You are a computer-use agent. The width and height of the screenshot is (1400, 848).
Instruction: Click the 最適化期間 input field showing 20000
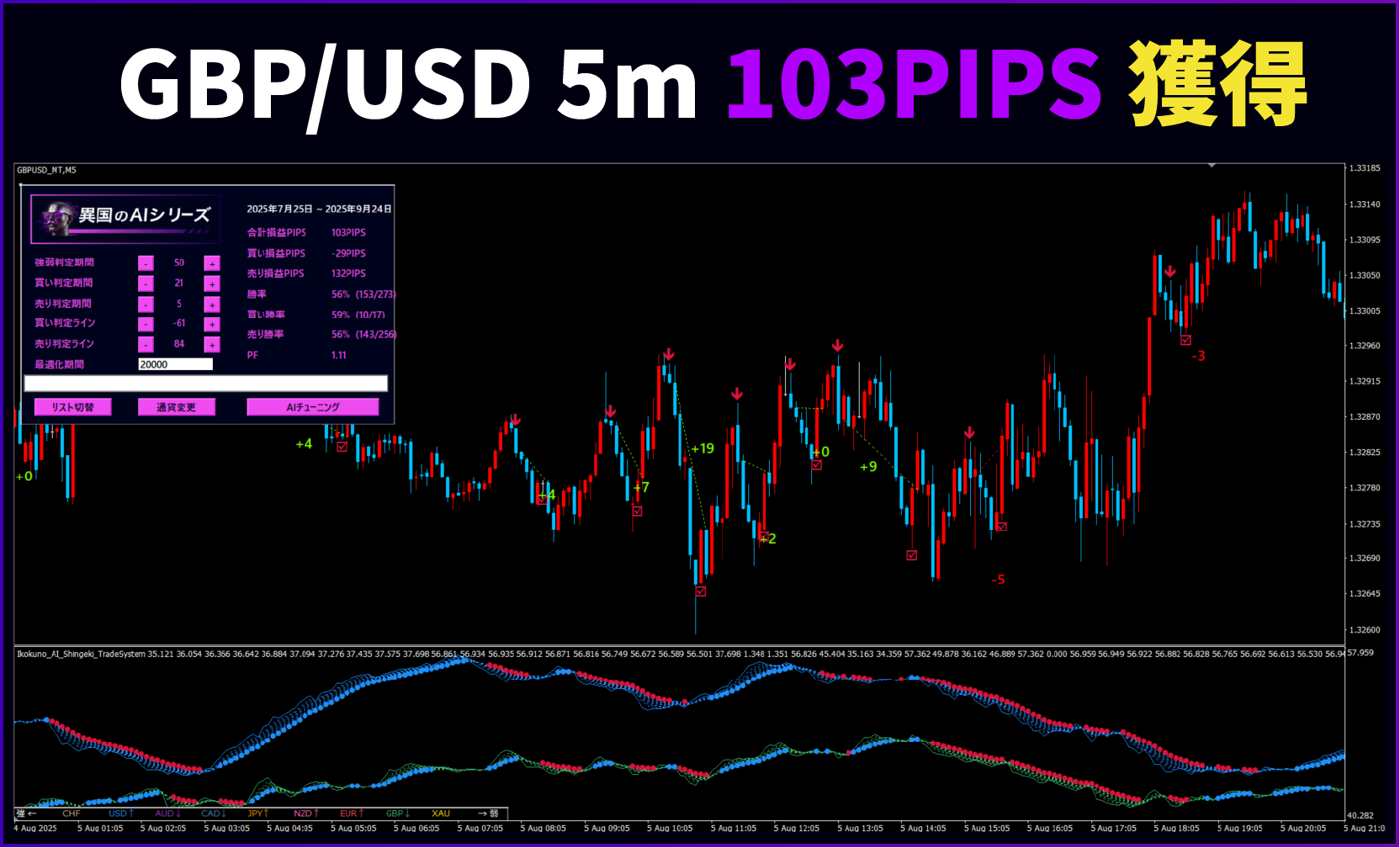[x=175, y=364]
